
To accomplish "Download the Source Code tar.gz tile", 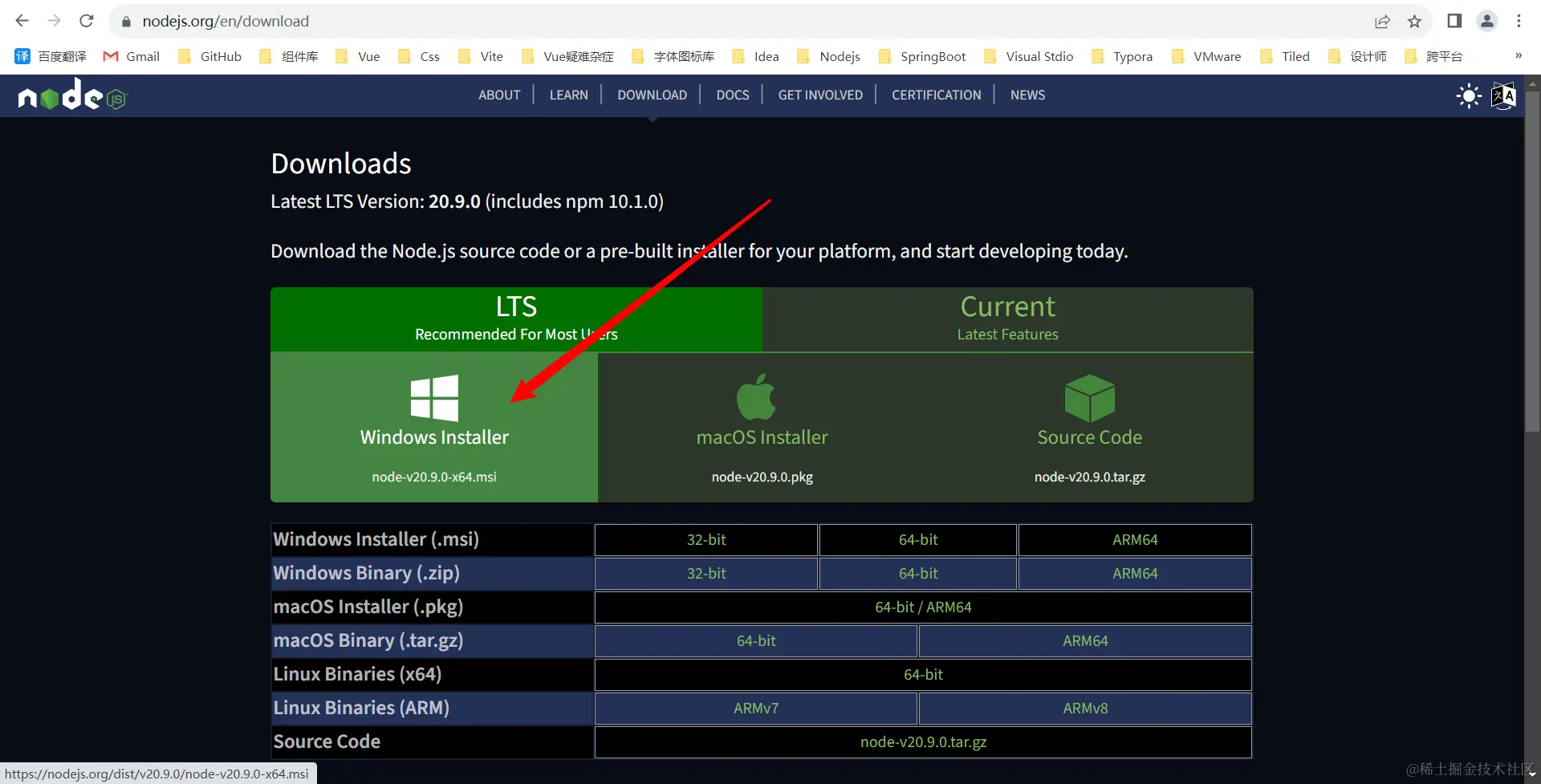I will (x=1090, y=428).
